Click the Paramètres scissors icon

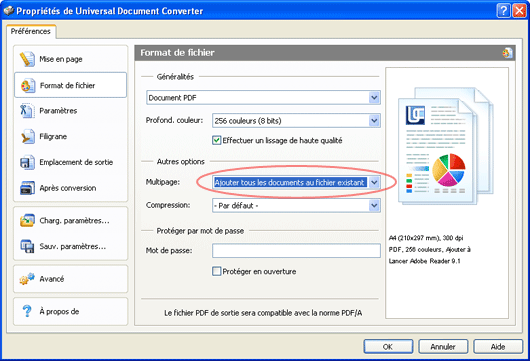pyautogui.click(x=27, y=111)
